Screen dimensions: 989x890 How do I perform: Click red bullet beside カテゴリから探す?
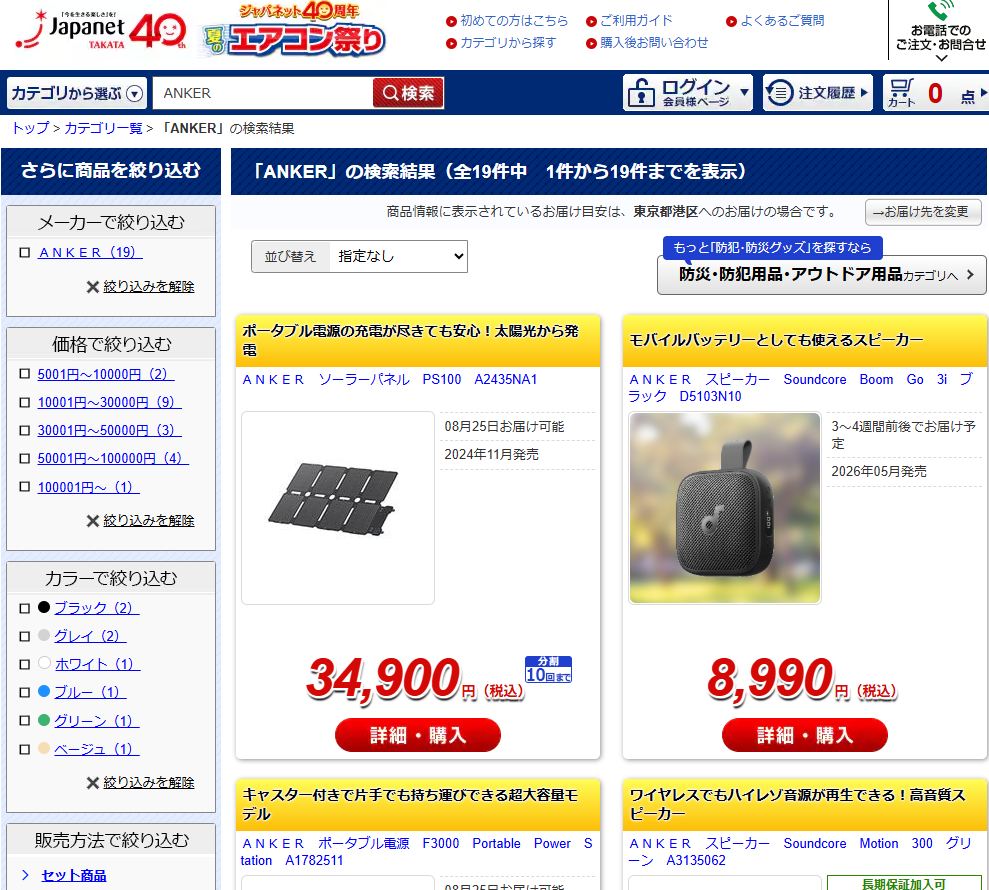click(451, 44)
